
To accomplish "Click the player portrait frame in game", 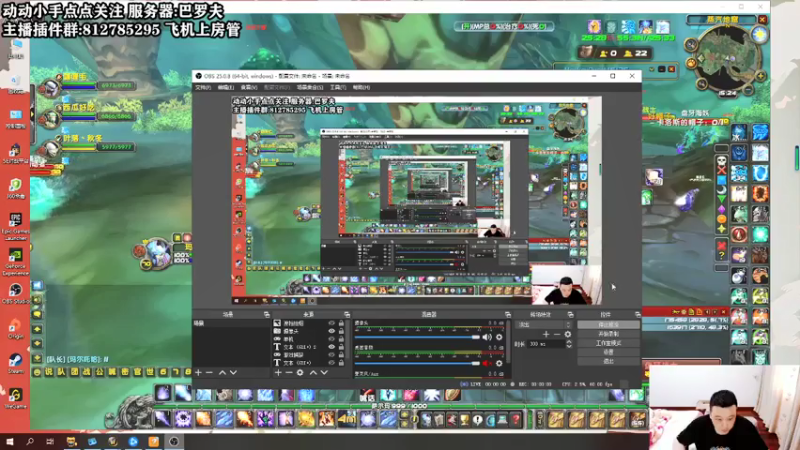I will point(156,253).
